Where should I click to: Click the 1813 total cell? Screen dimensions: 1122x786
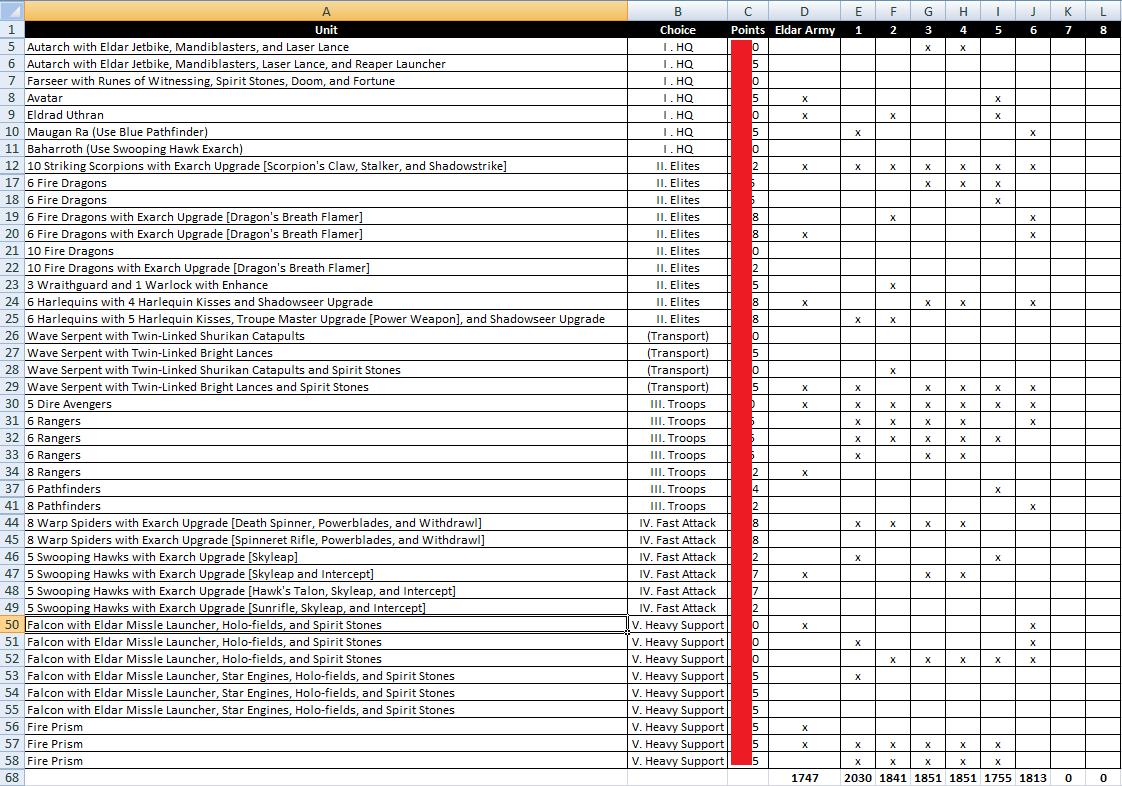1033,778
